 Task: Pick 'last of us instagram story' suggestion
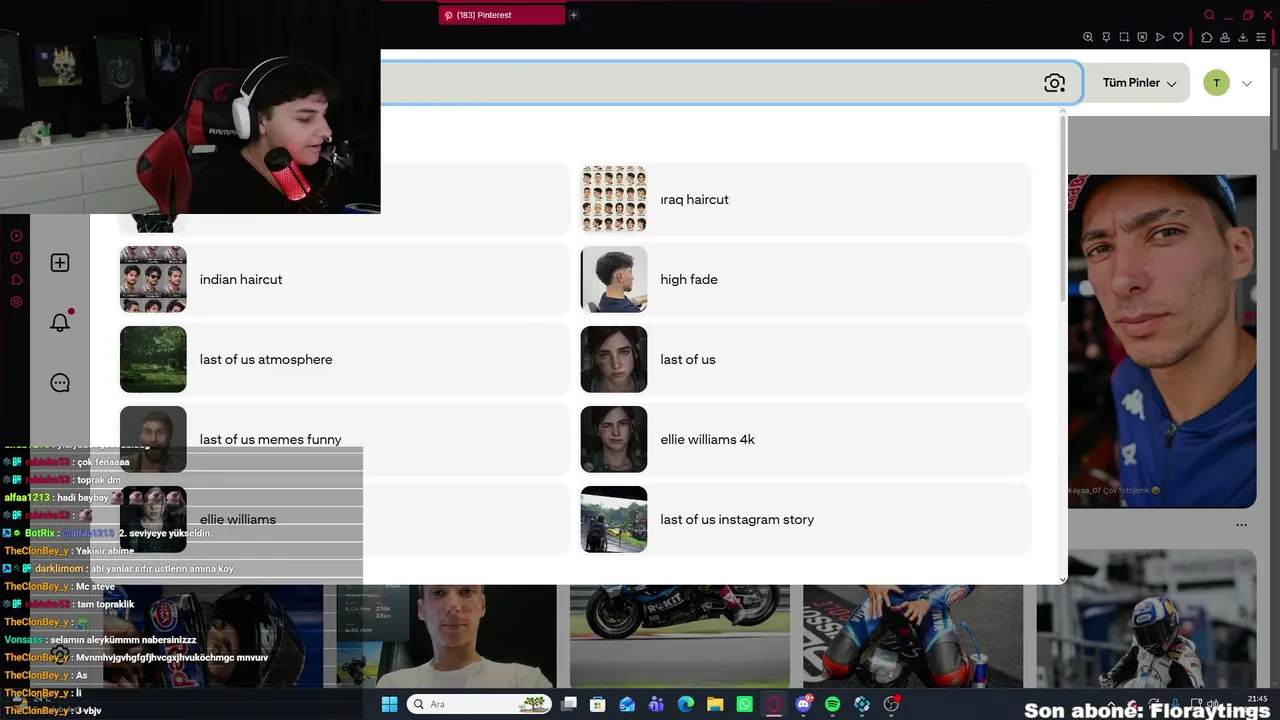coord(805,519)
